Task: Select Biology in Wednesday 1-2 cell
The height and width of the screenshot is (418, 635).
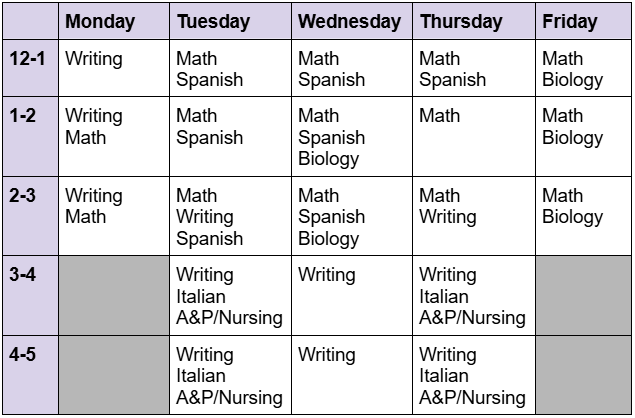Action: tap(328, 159)
